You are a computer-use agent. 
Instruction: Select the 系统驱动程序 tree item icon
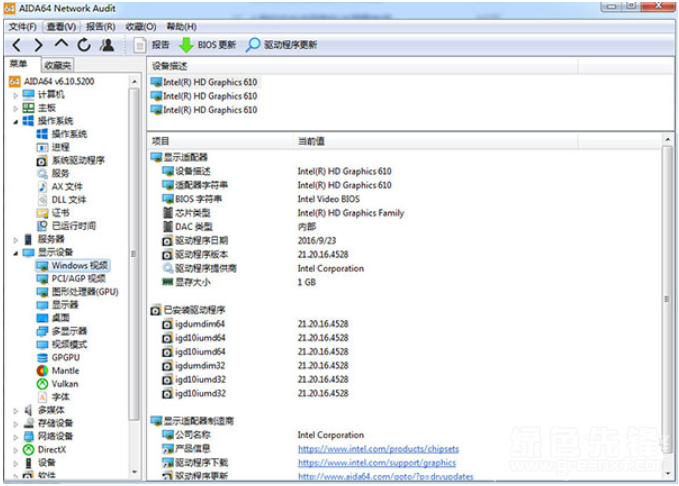(x=42, y=161)
